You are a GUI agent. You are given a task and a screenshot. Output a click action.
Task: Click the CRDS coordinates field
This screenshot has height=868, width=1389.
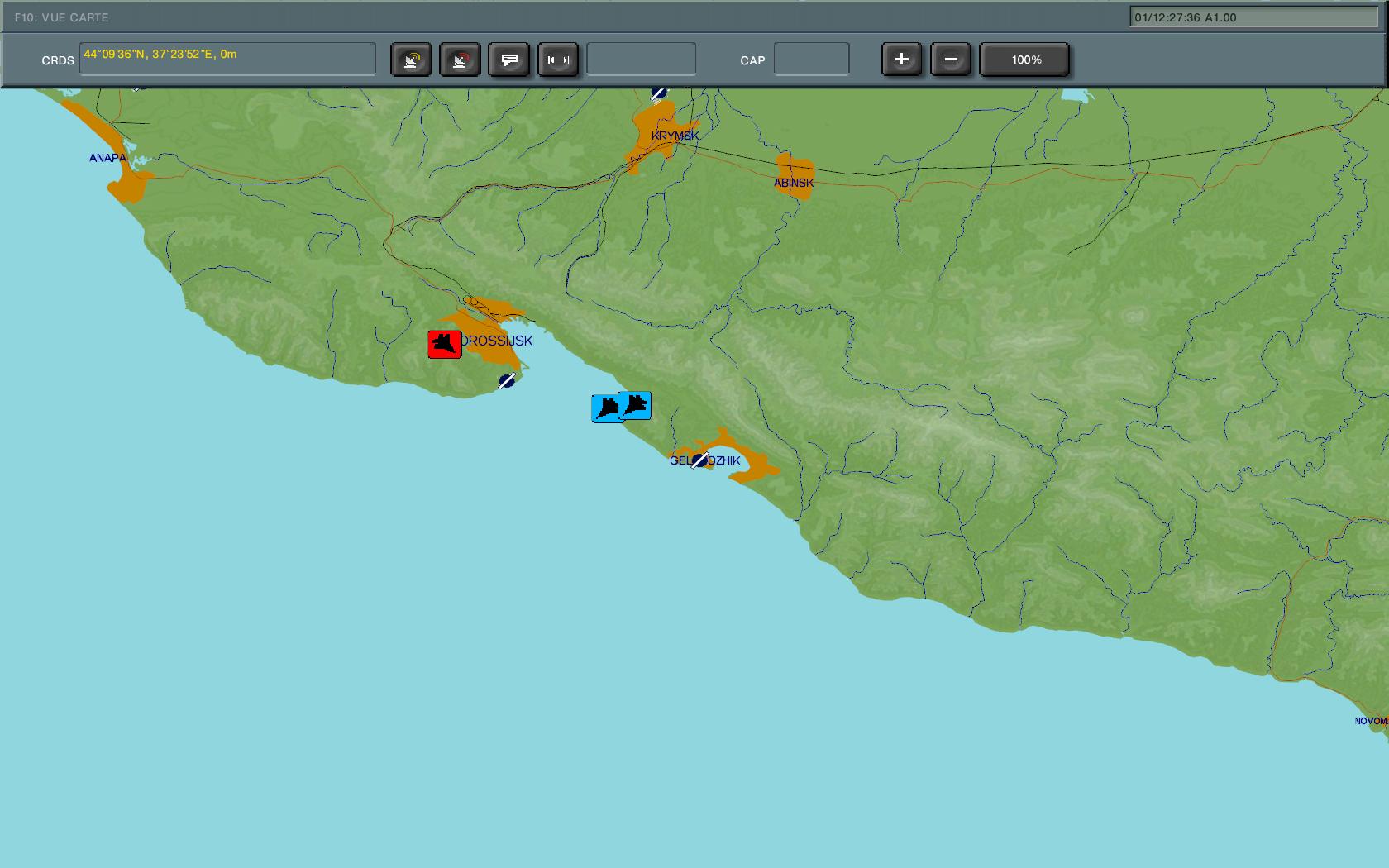coord(227,60)
